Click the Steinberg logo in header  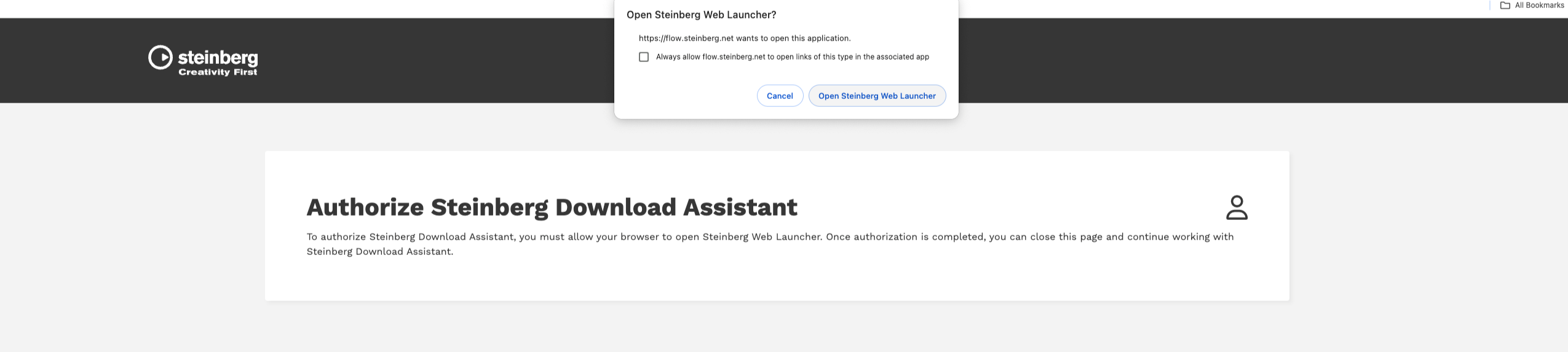tap(203, 60)
